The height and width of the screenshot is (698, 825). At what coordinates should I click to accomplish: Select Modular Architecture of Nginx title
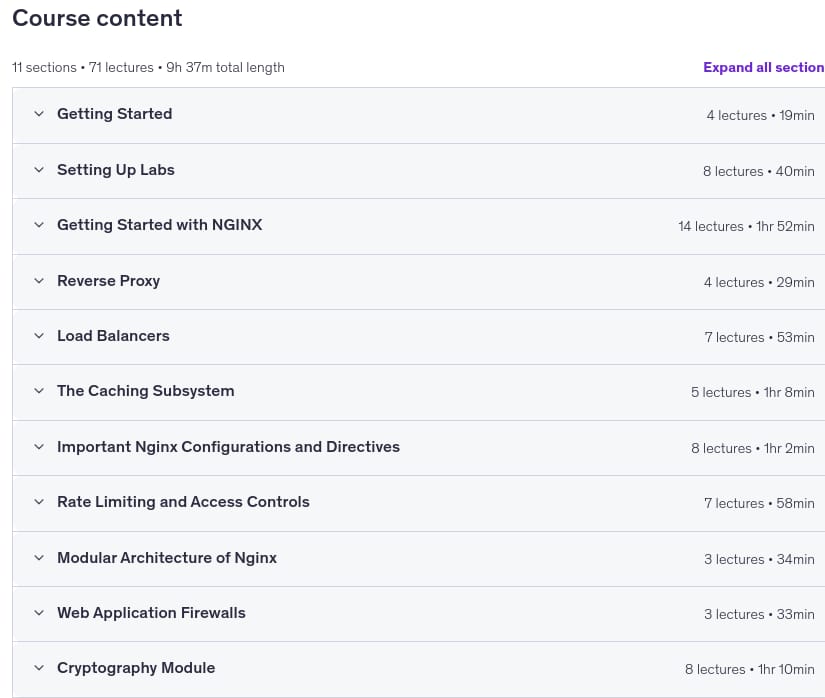[167, 558]
